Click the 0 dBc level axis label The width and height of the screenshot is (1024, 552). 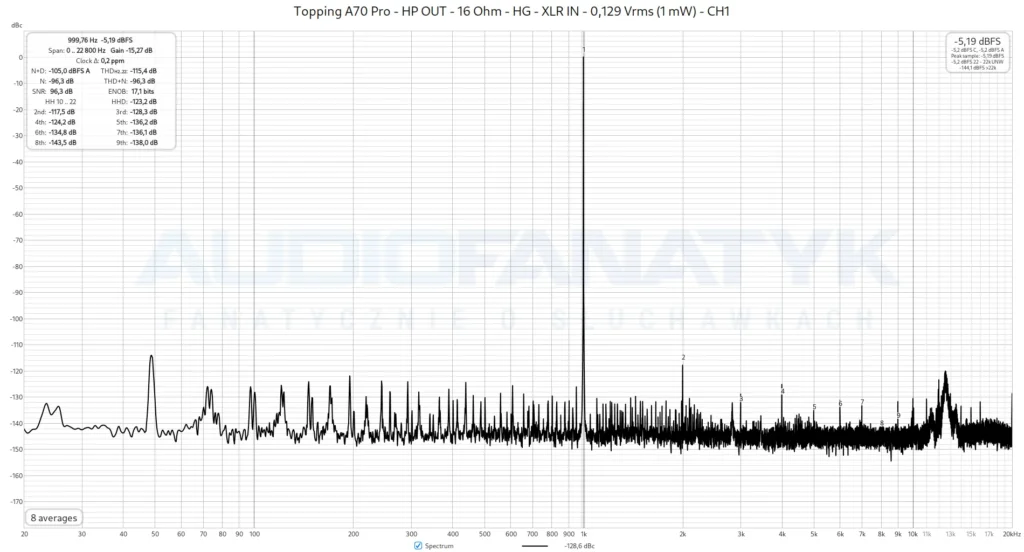(20, 57)
